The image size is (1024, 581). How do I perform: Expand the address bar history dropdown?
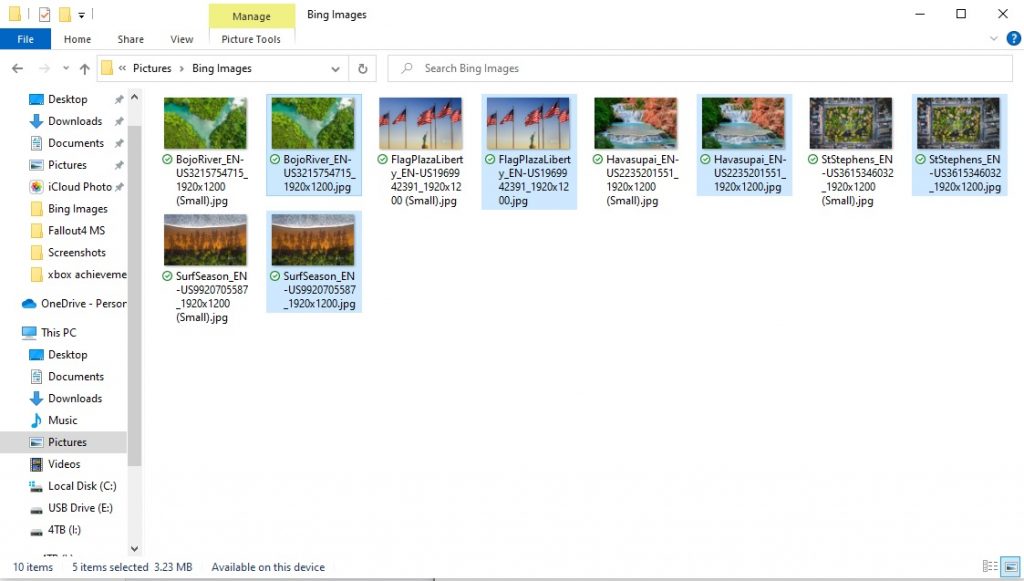tap(335, 68)
